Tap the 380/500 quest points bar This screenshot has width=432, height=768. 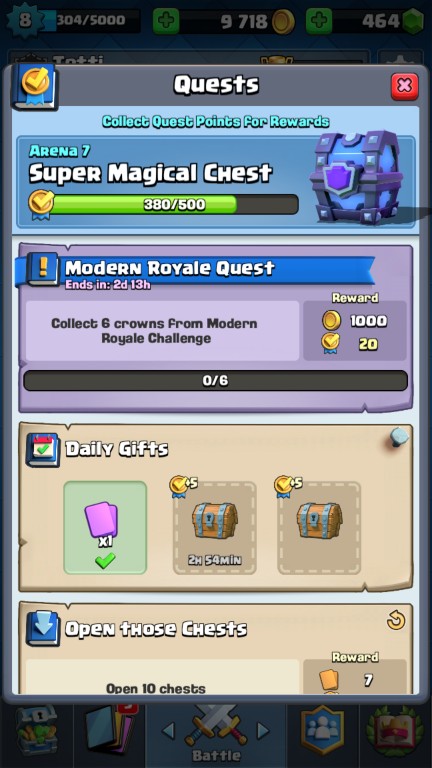tap(174, 204)
